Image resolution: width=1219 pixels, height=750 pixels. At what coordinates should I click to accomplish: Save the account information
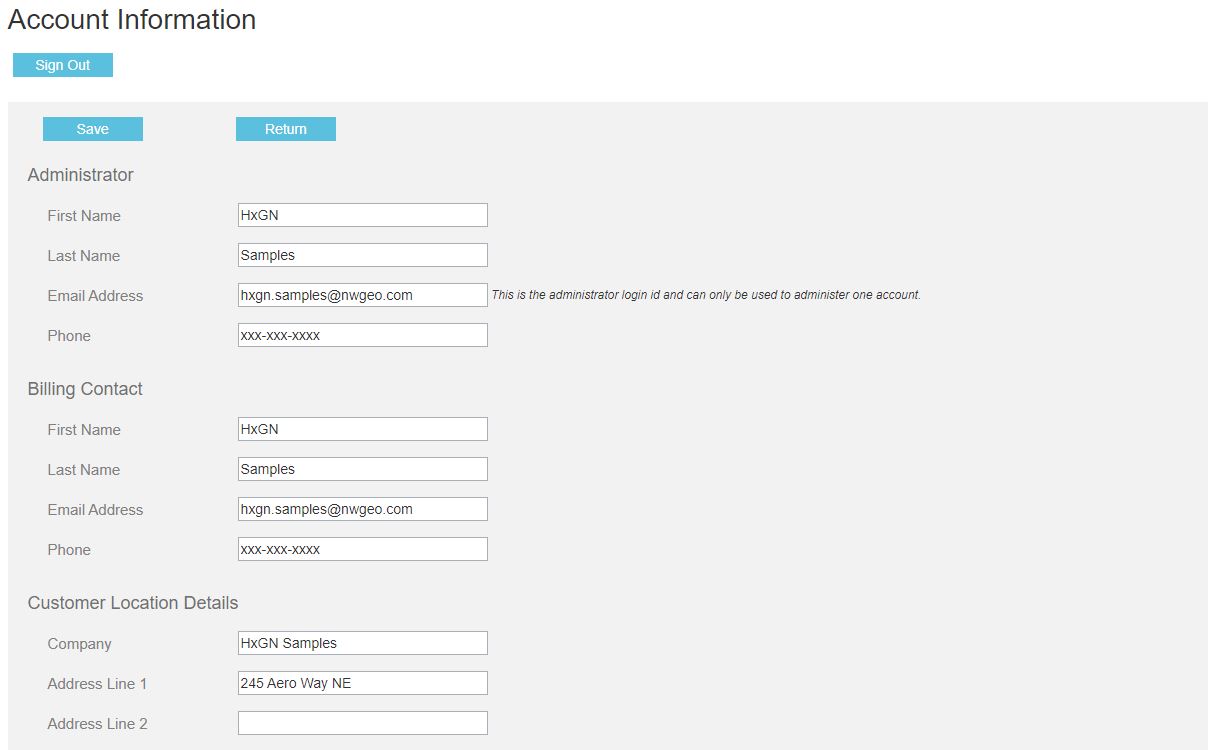point(93,129)
